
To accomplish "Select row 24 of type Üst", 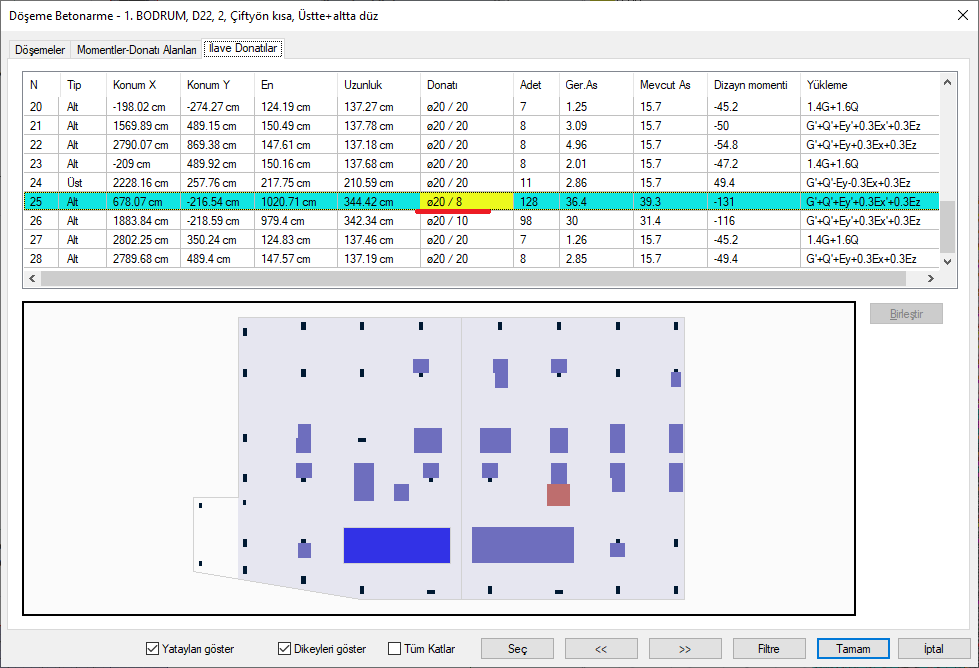I will point(481,182).
